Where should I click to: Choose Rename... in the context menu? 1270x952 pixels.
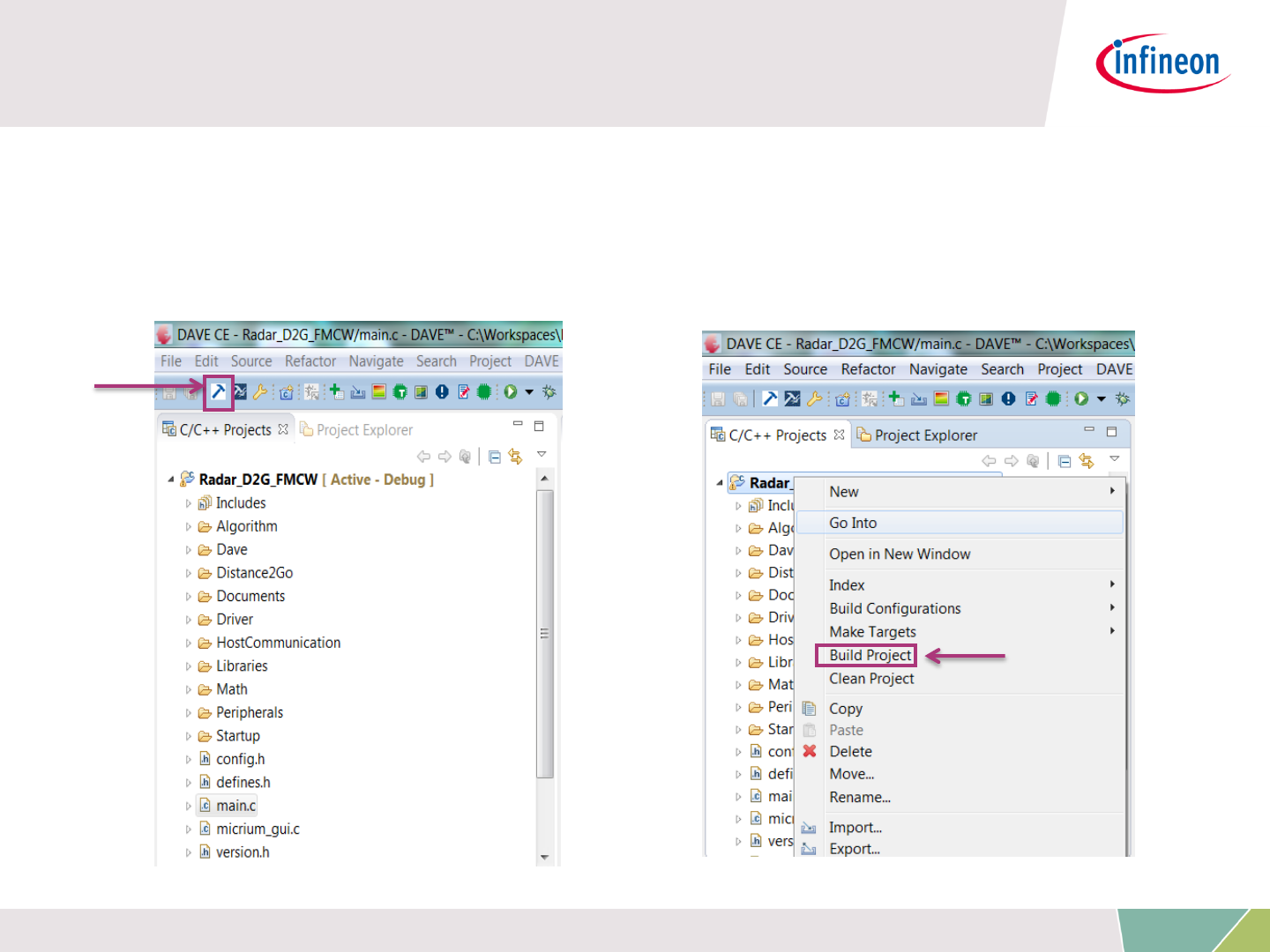click(x=860, y=797)
